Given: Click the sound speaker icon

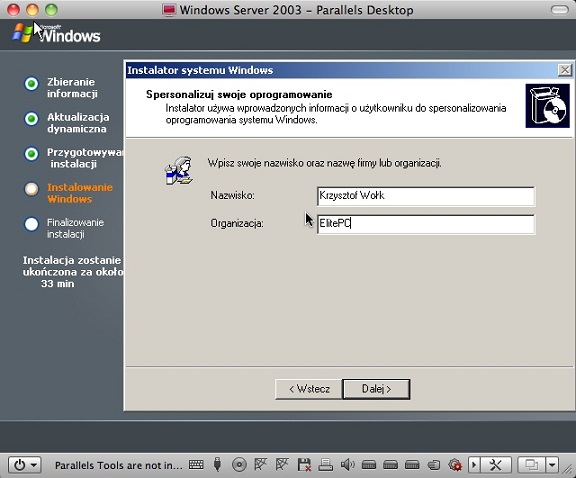Looking at the screenshot, I should tap(347, 465).
